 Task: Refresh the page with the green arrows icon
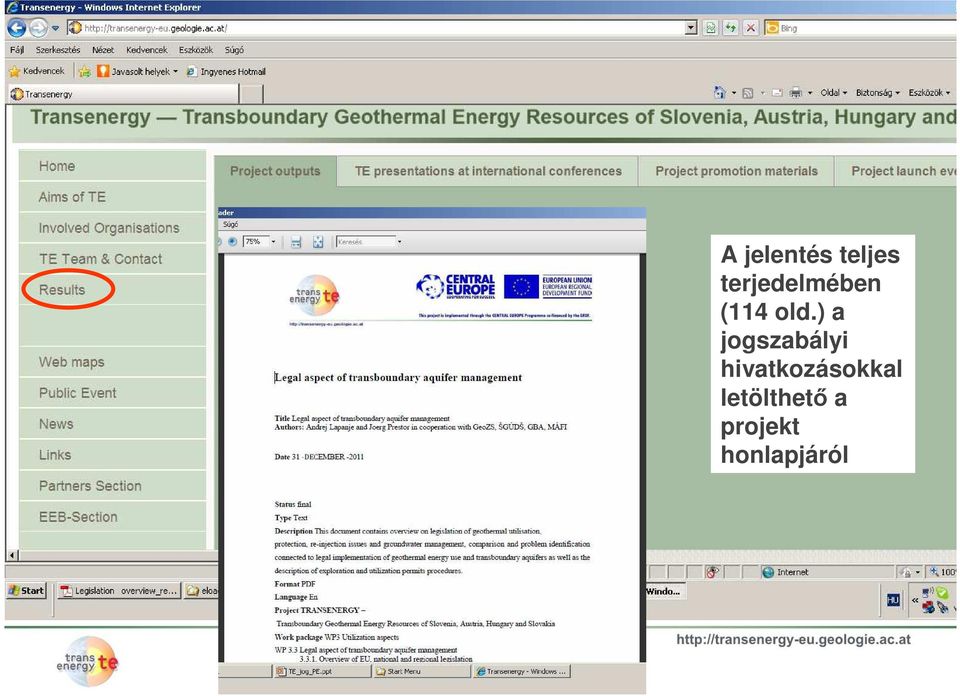click(x=730, y=28)
